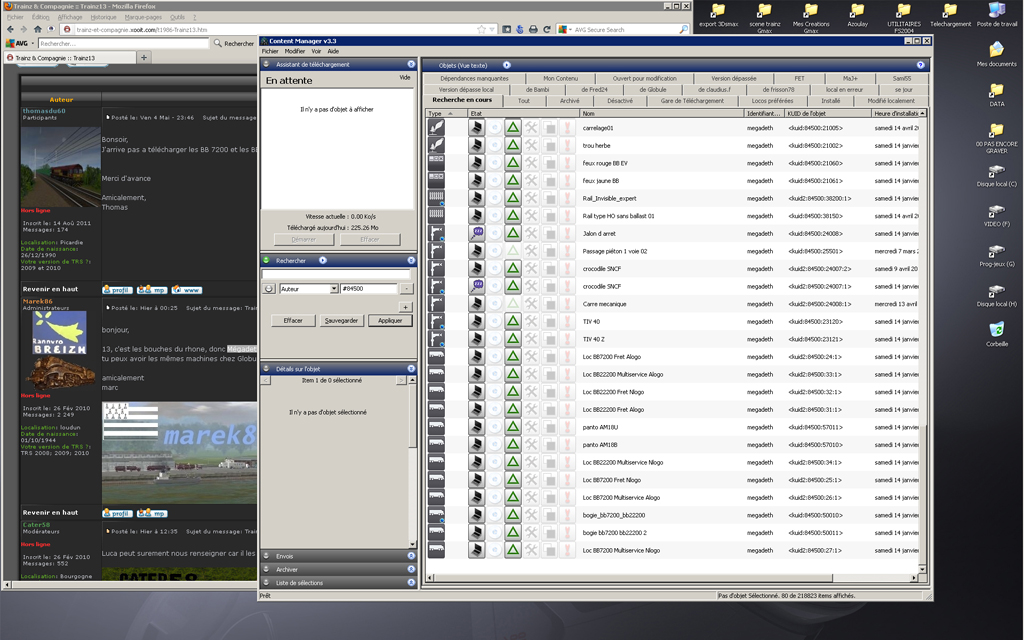This screenshot has width=1024, height=640.
Task: Click the type icon for carrelage01 row
Action: click(x=436, y=128)
